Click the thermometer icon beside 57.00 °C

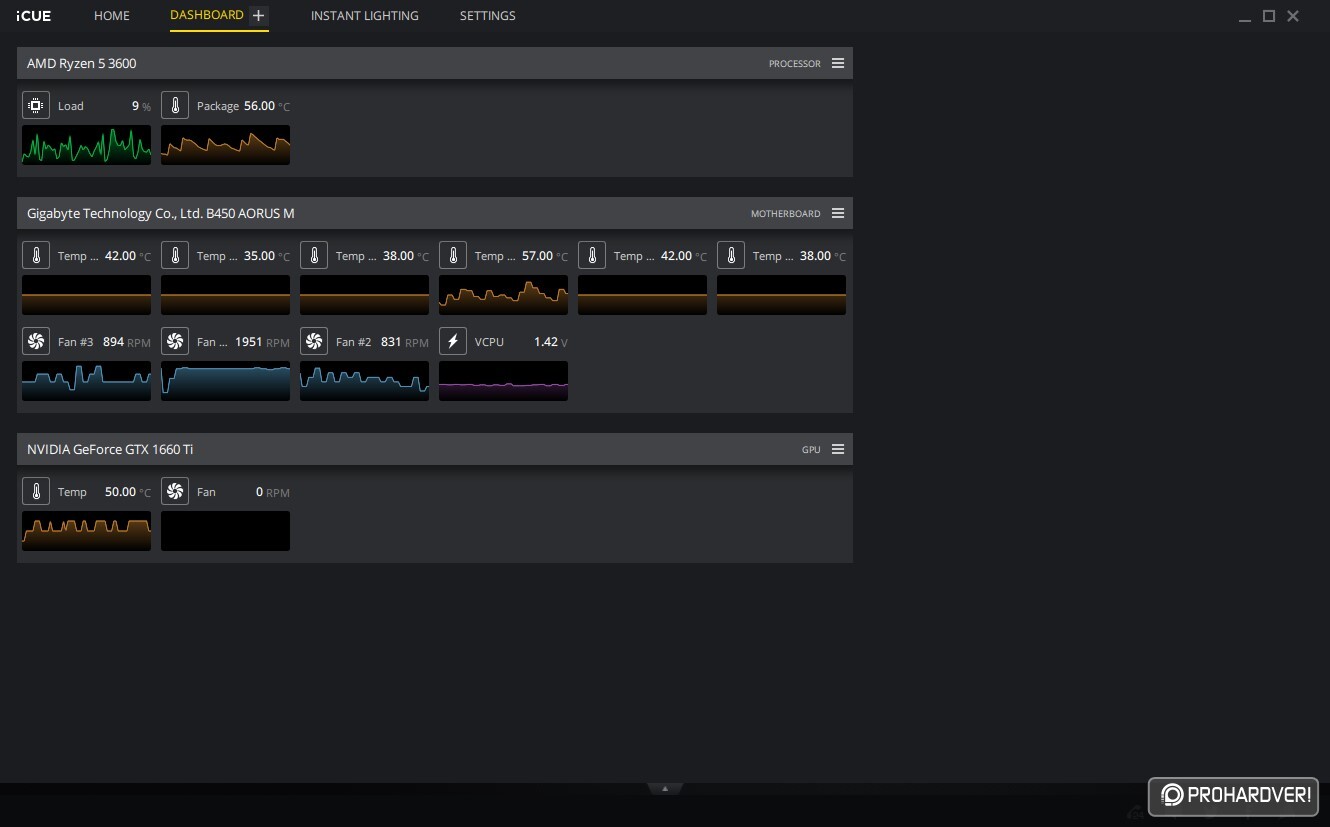[453, 256]
